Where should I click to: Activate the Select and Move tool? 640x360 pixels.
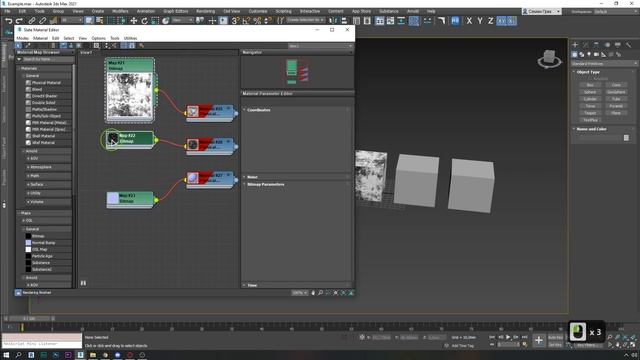(134, 21)
